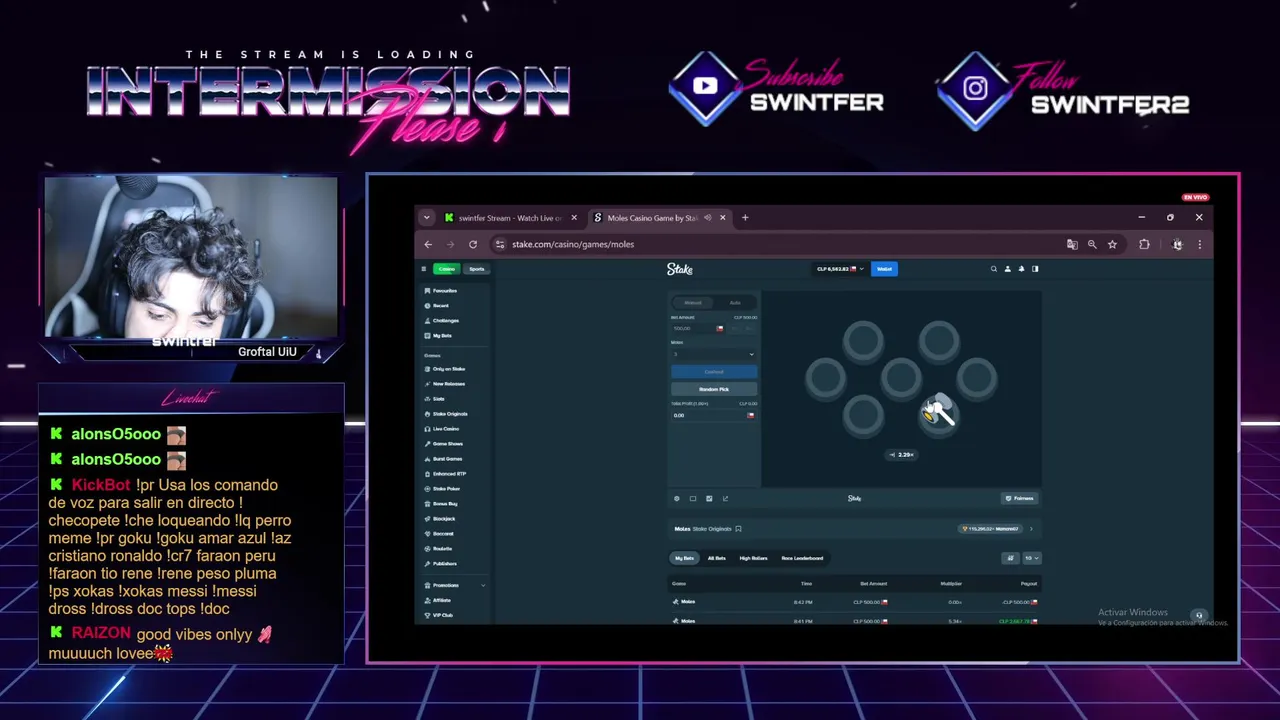Switch to My Bets tab

pyautogui.click(x=684, y=558)
